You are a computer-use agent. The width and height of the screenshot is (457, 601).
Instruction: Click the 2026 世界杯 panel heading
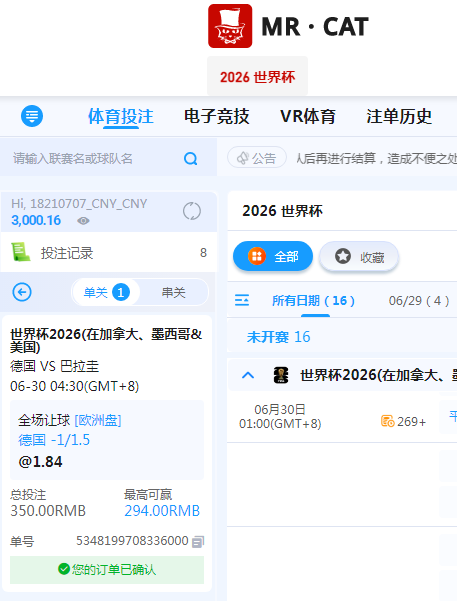click(283, 211)
